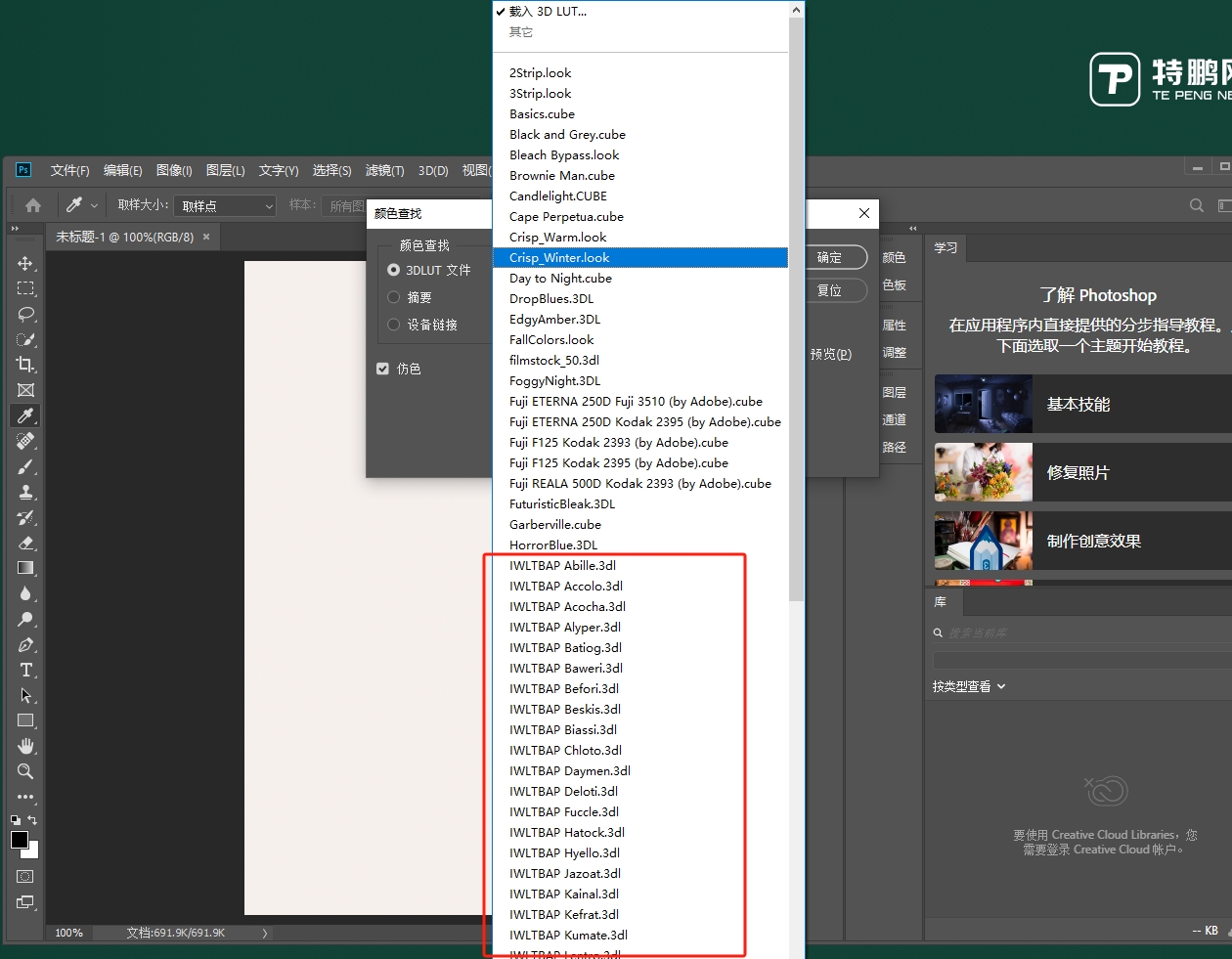This screenshot has height=959, width=1232.
Task: Select the Lasso tool
Action: [25, 314]
